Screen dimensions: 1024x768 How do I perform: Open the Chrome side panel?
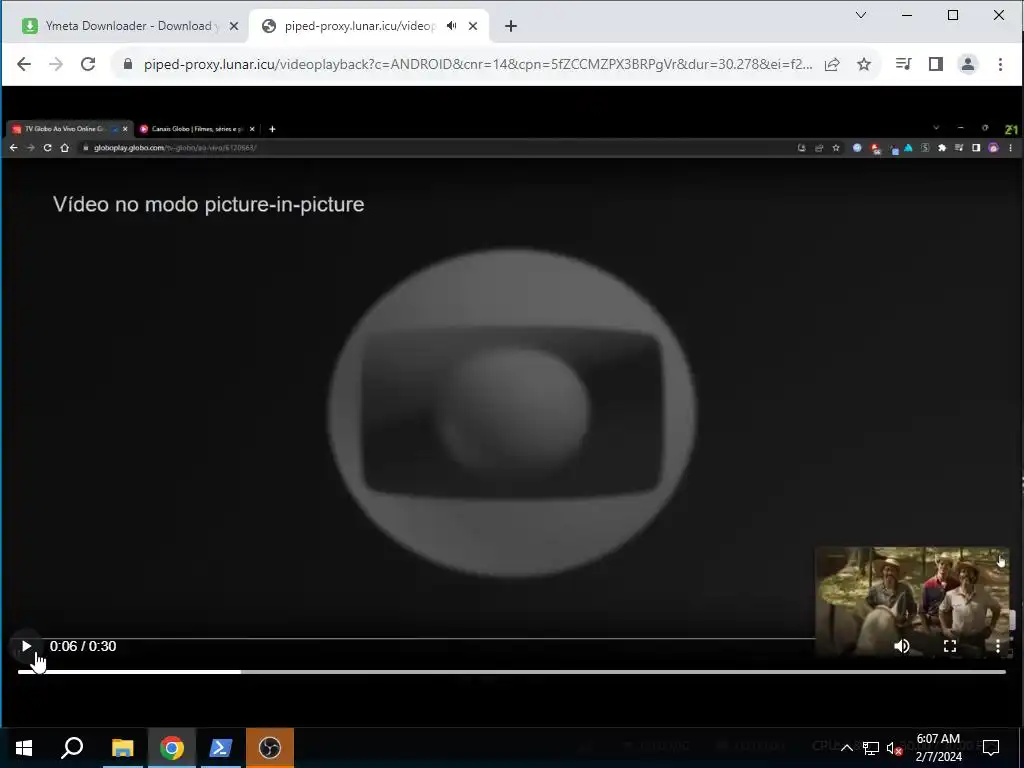click(935, 64)
